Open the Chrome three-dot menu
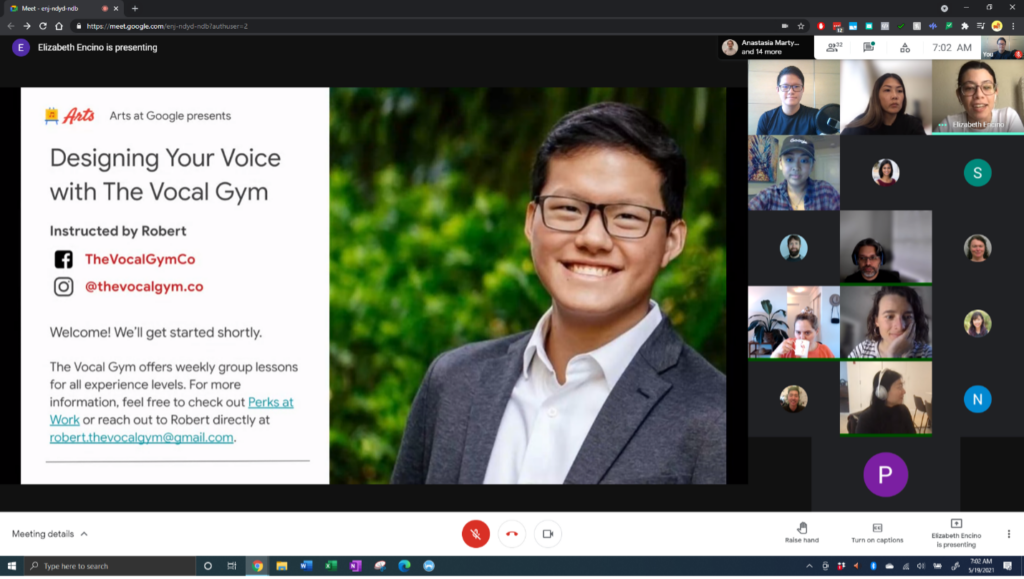 (x=1013, y=26)
